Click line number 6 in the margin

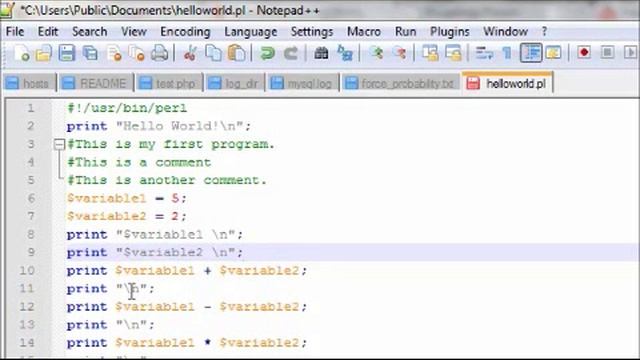click(31, 198)
